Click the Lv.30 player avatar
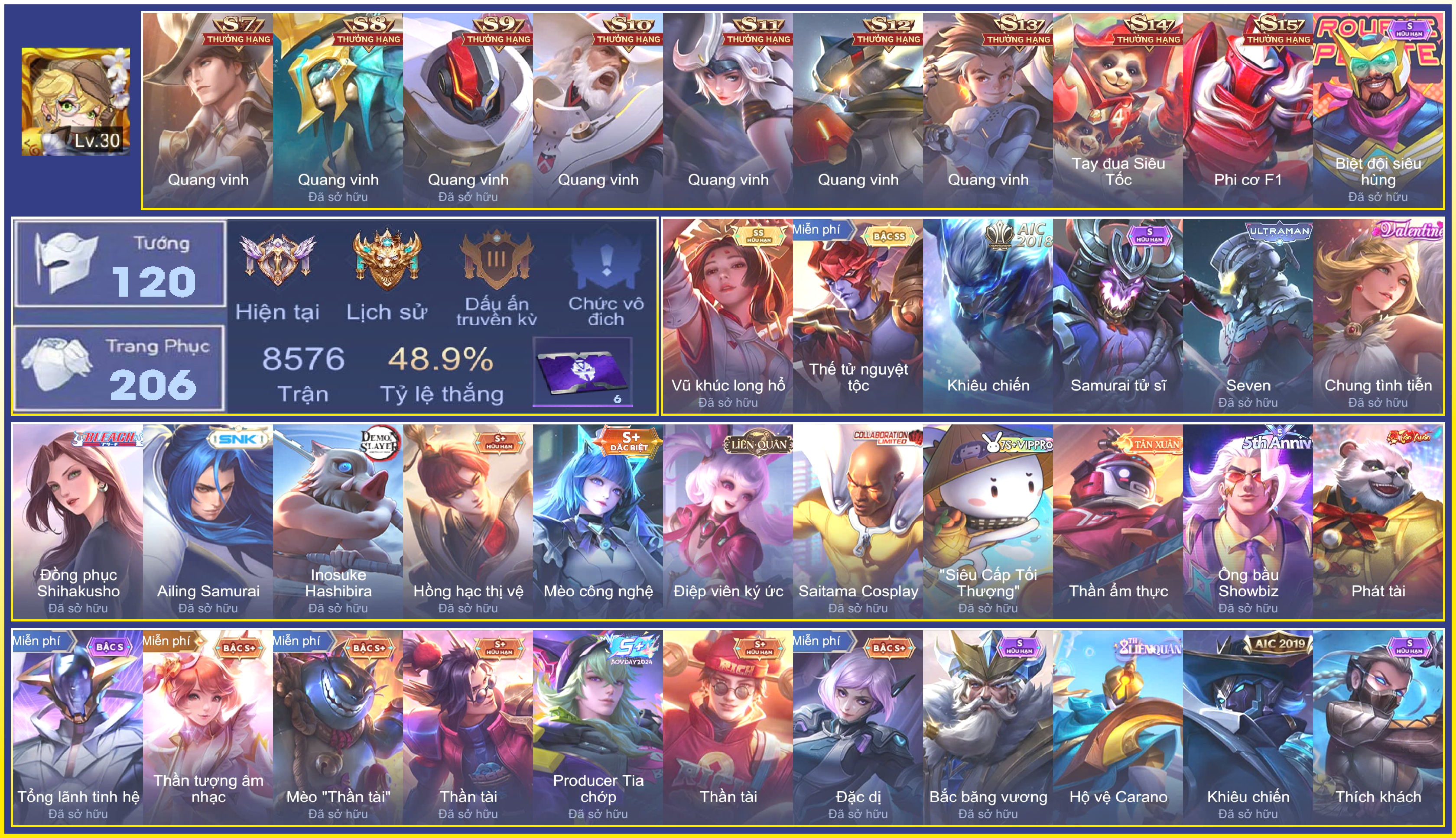Image resolution: width=1456 pixels, height=838 pixels. coord(75,102)
